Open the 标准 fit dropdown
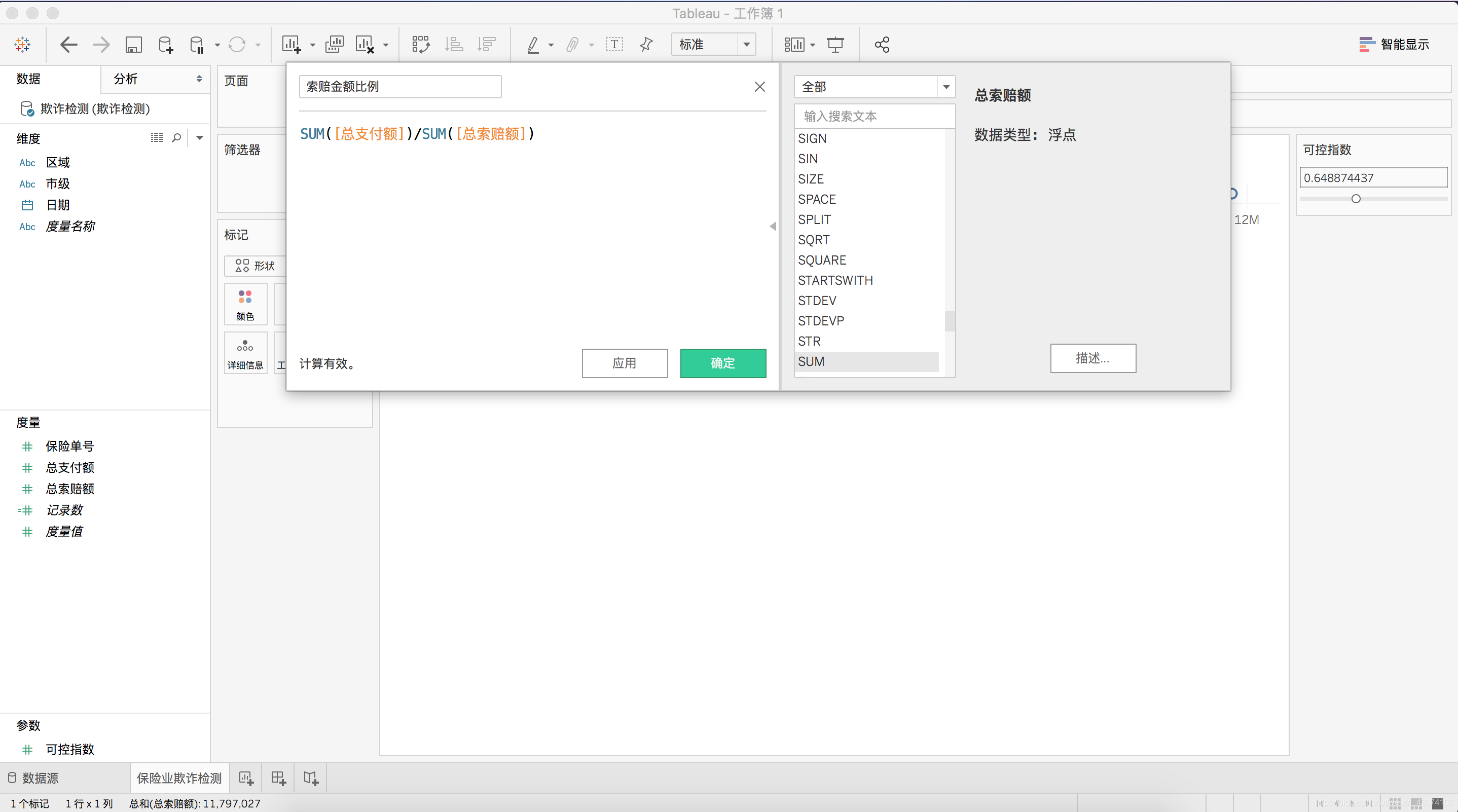This screenshot has width=1458, height=812. pos(713,44)
